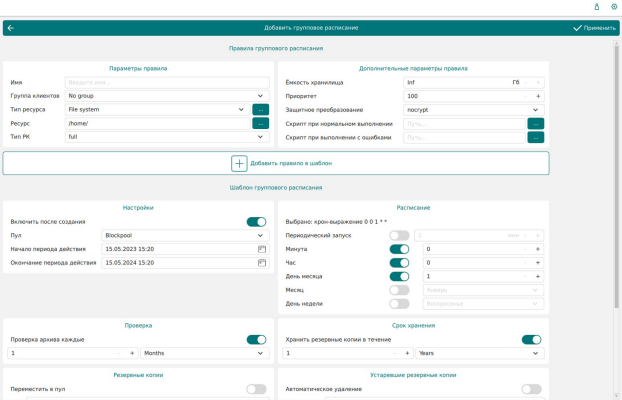
Task: Enable Периодический запуск switch
Action: (399, 235)
